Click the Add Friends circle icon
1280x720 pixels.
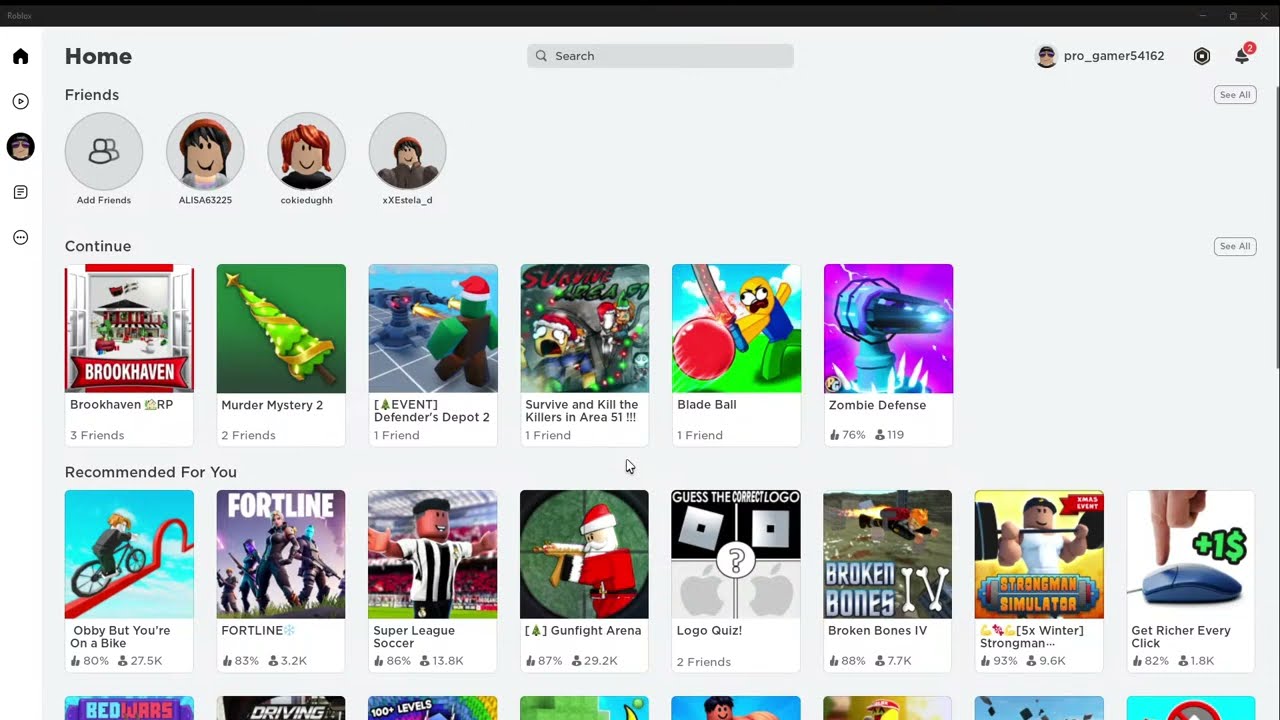pos(104,151)
